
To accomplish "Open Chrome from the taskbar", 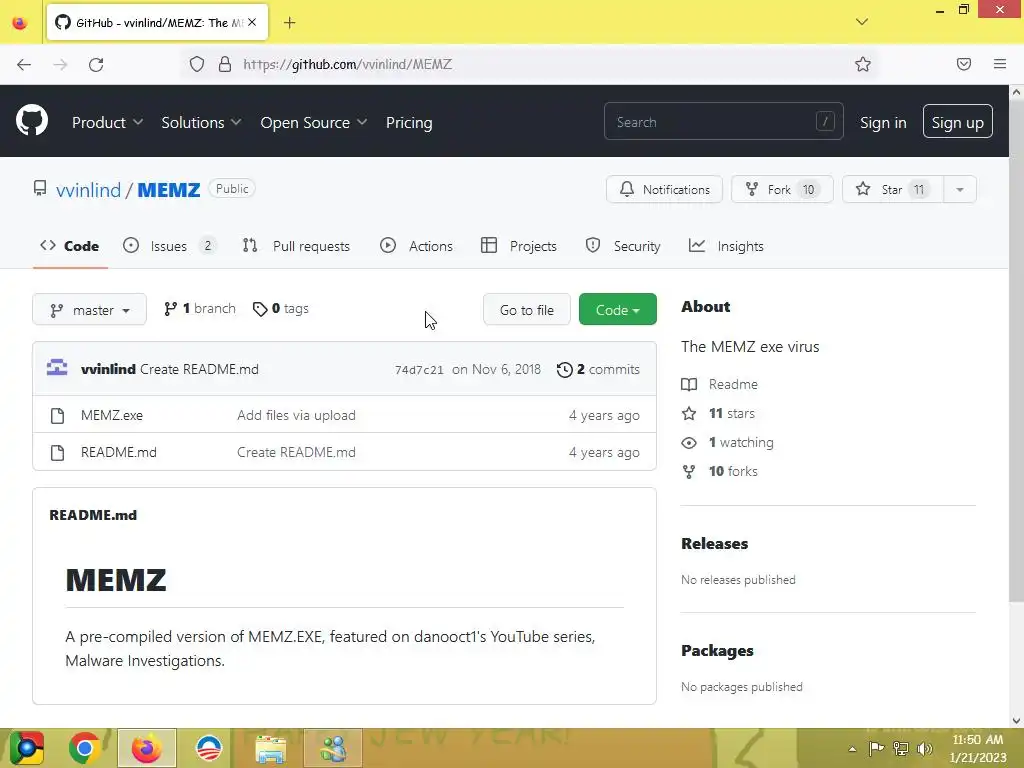I will click(x=84, y=748).
